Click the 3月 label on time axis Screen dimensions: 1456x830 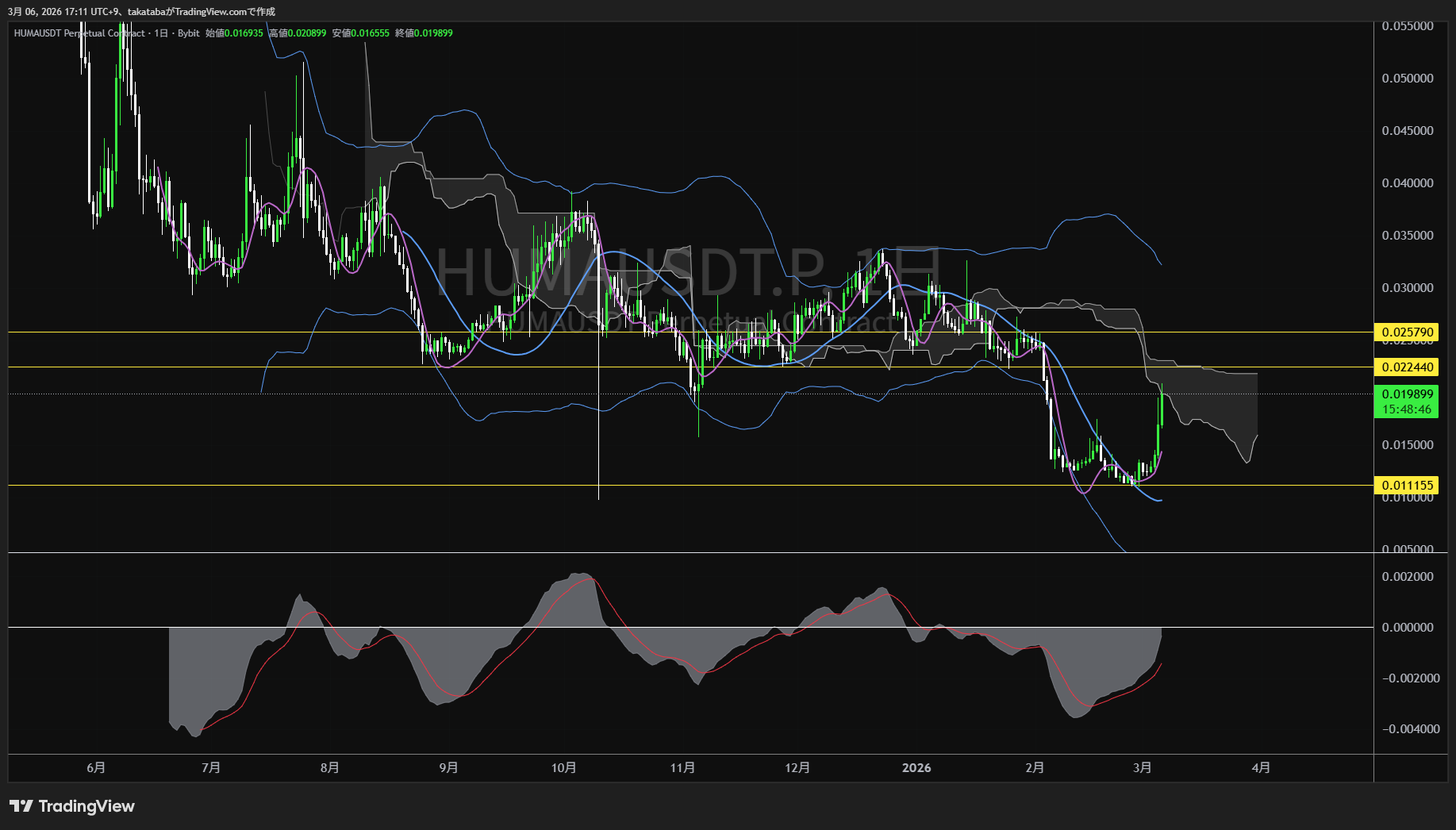(x=1142, y=767)
